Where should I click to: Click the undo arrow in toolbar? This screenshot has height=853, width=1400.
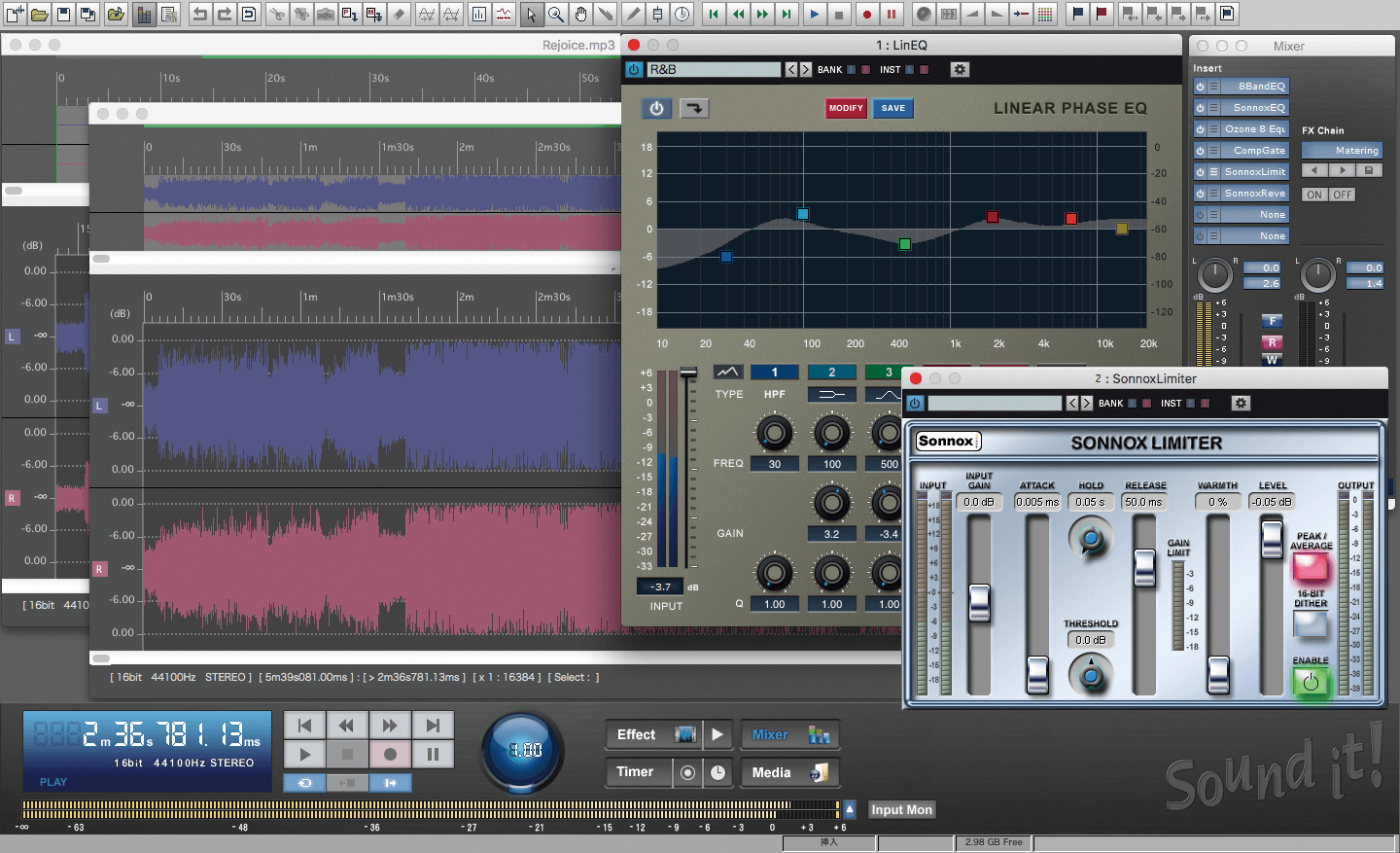[x=200, y=15]
